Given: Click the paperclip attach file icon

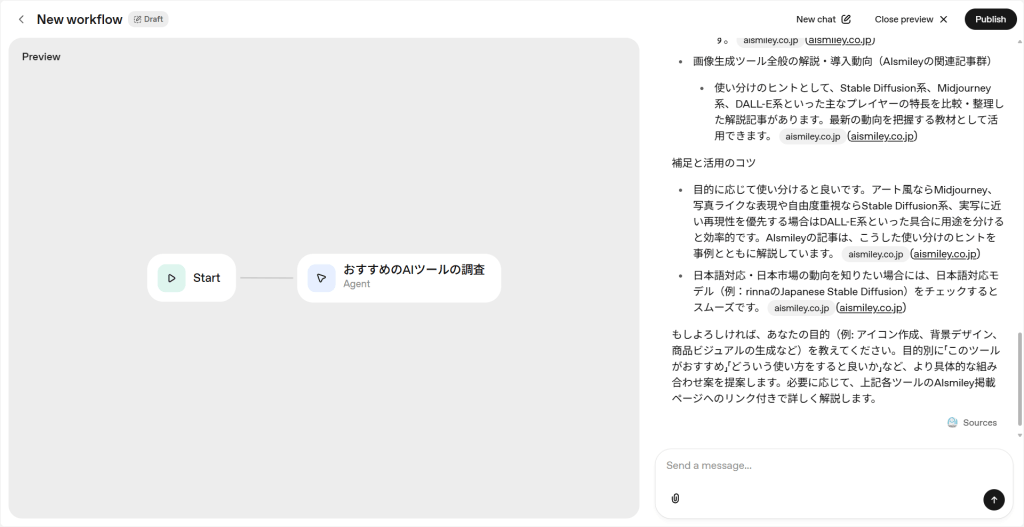Looking at the screenshot, I should [675, 498].
